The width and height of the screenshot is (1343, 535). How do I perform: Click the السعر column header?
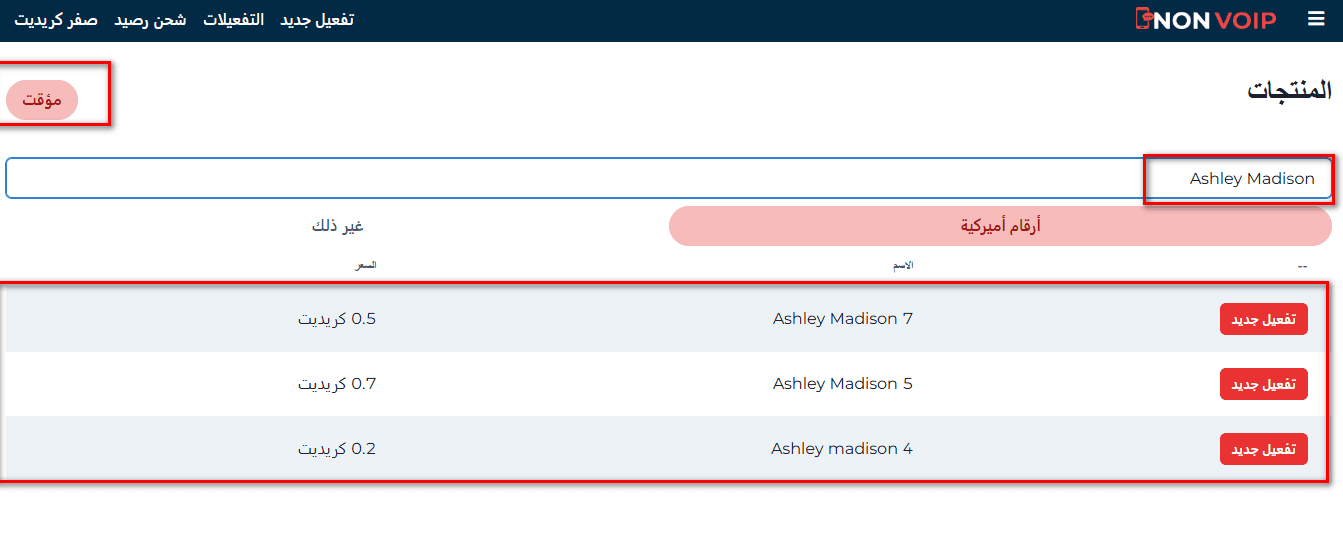click(x=366, y=265)
